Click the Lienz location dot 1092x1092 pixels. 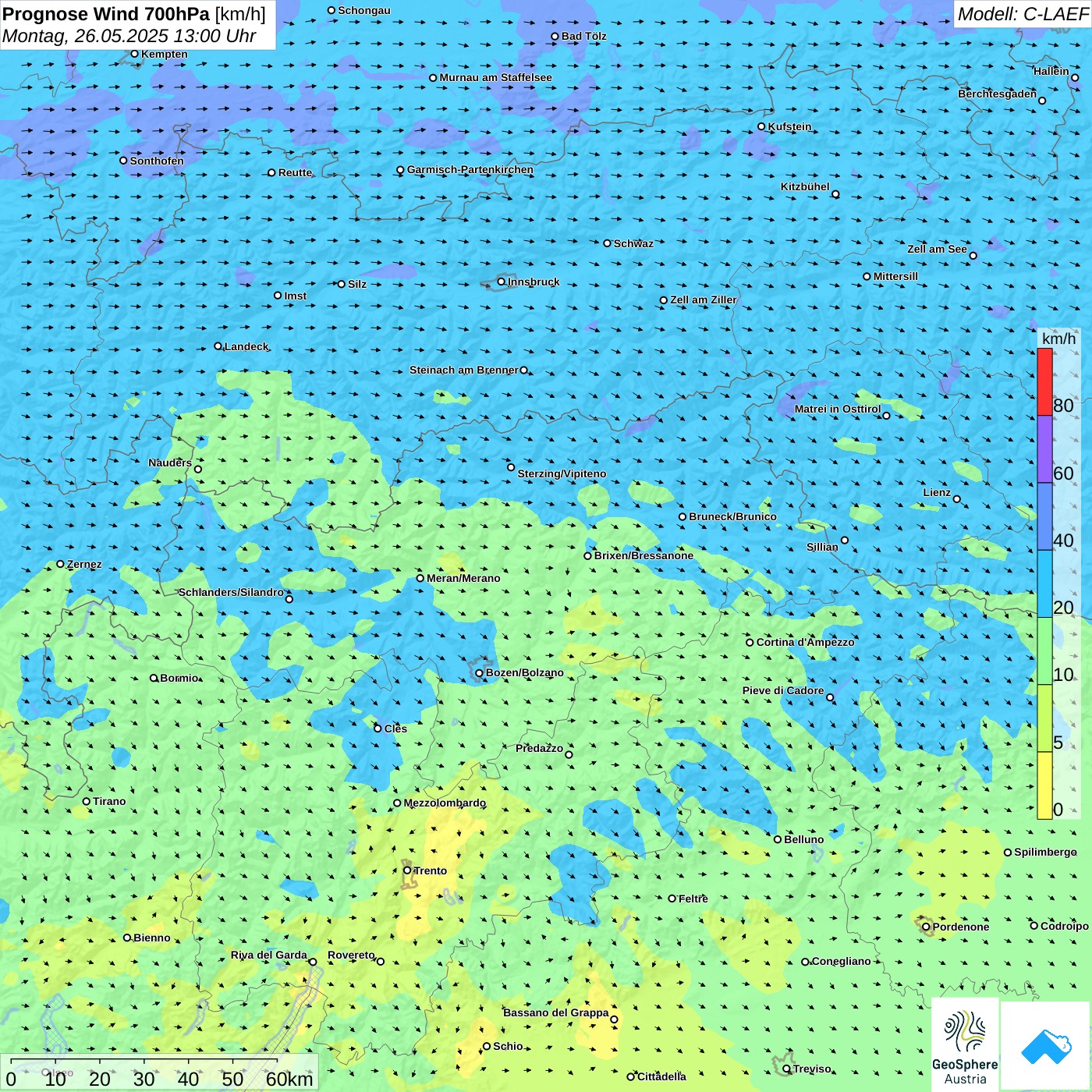[x=957, y=499]
